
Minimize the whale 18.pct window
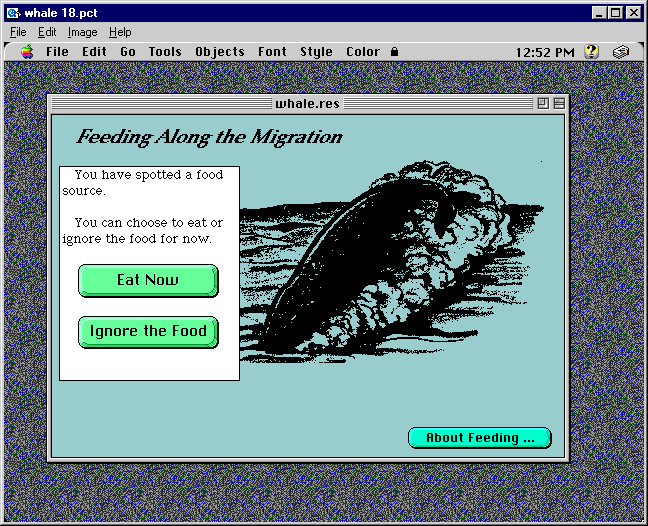599,13
